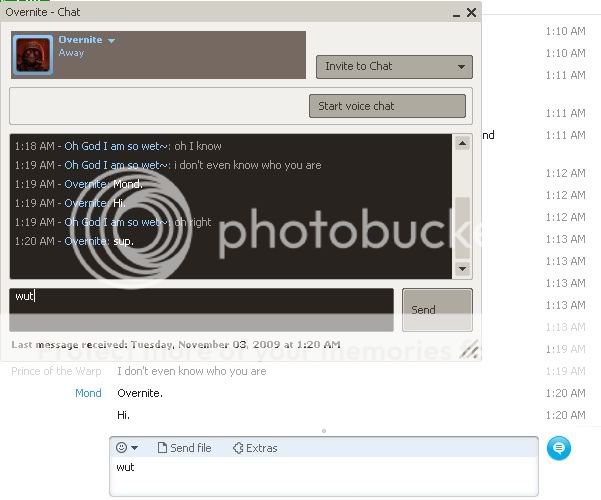The height and width of the screenshot is (500, 601).
Task: Open the emoticon picker smiley
Action: point(122,448)
